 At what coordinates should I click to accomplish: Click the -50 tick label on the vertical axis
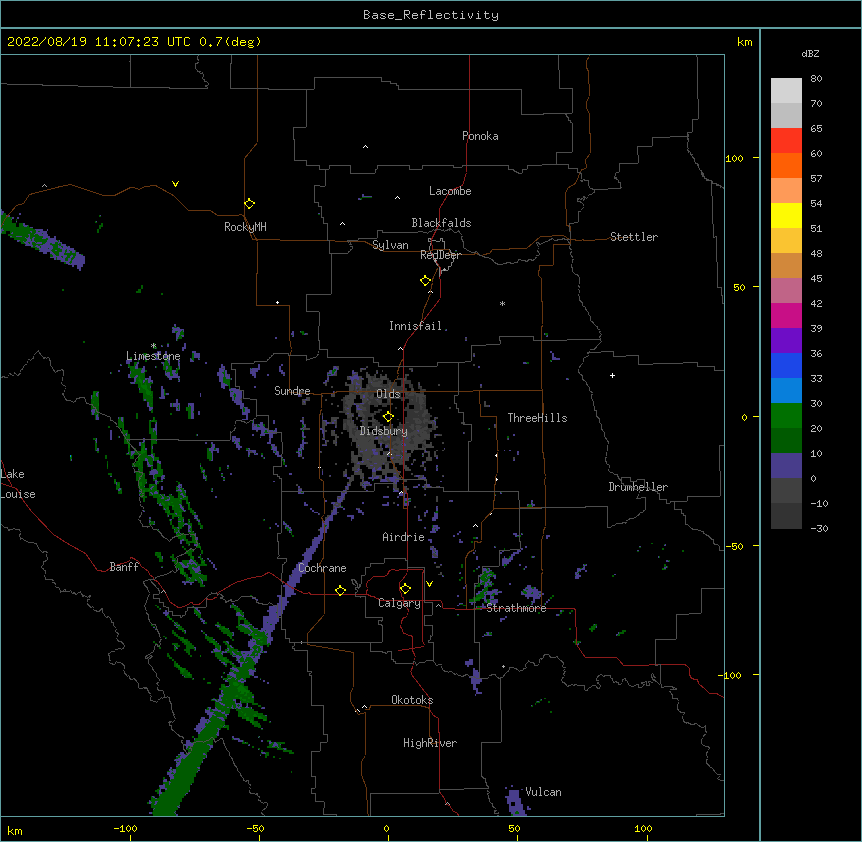coord(734,546)
